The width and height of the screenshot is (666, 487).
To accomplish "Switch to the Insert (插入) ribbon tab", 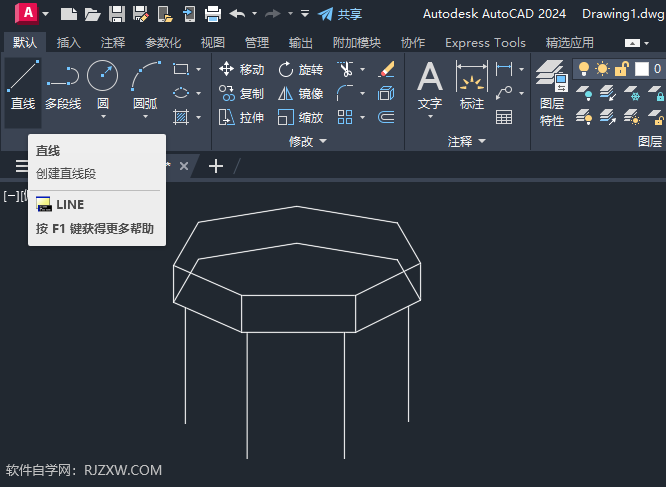I will (x=69, y=42).
